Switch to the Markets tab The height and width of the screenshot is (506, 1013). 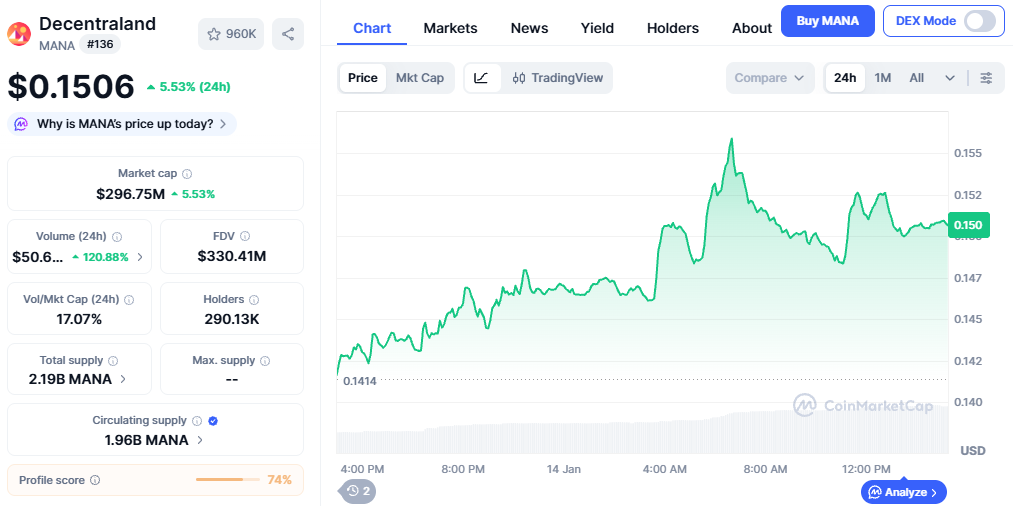[x=450, y=28]
